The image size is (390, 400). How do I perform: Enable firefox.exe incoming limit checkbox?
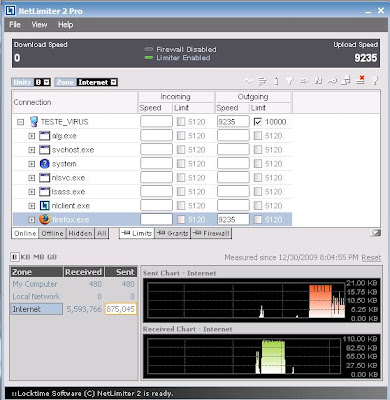(181, 219)
